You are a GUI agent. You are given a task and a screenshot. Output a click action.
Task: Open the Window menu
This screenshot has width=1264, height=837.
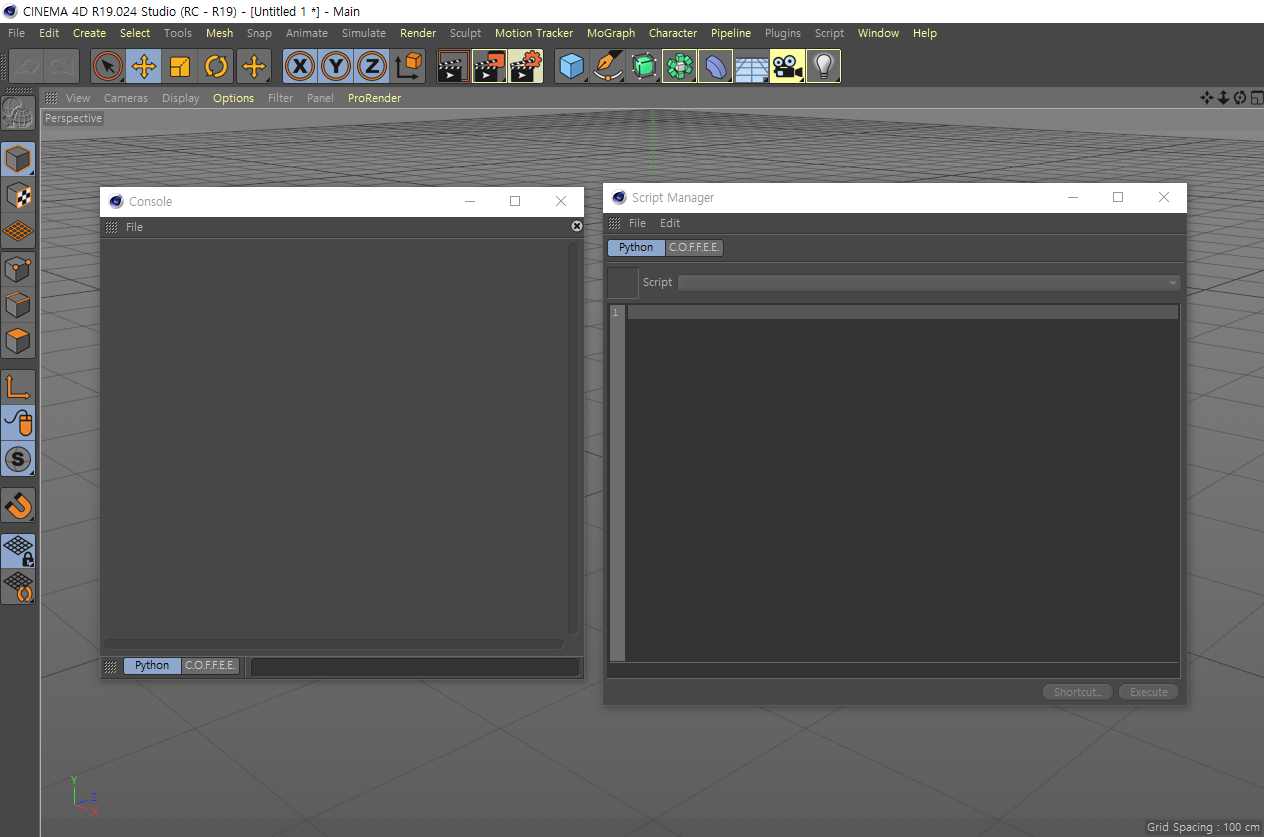[x=878, y=33]
